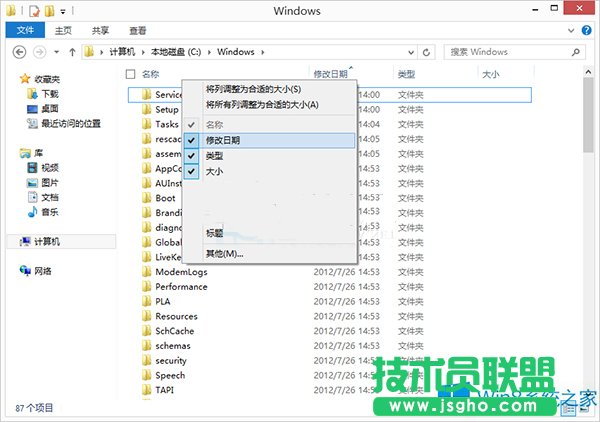The image size is (600, 422).
Task: Click the folder icon in address bar
Action: pyautogui.click(x=89, y=52)
